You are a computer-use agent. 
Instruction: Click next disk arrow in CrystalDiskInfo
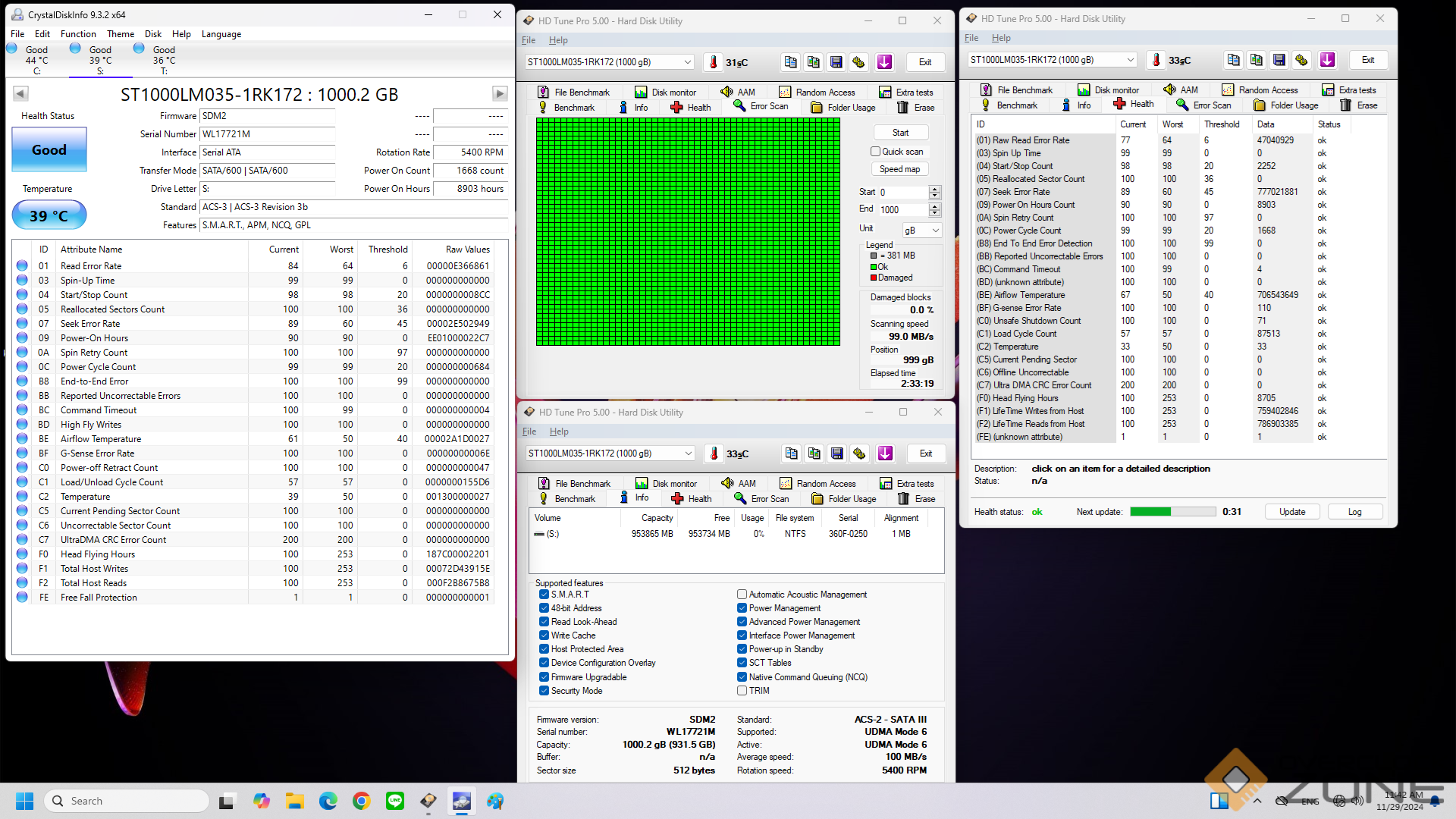pos(499,94)
